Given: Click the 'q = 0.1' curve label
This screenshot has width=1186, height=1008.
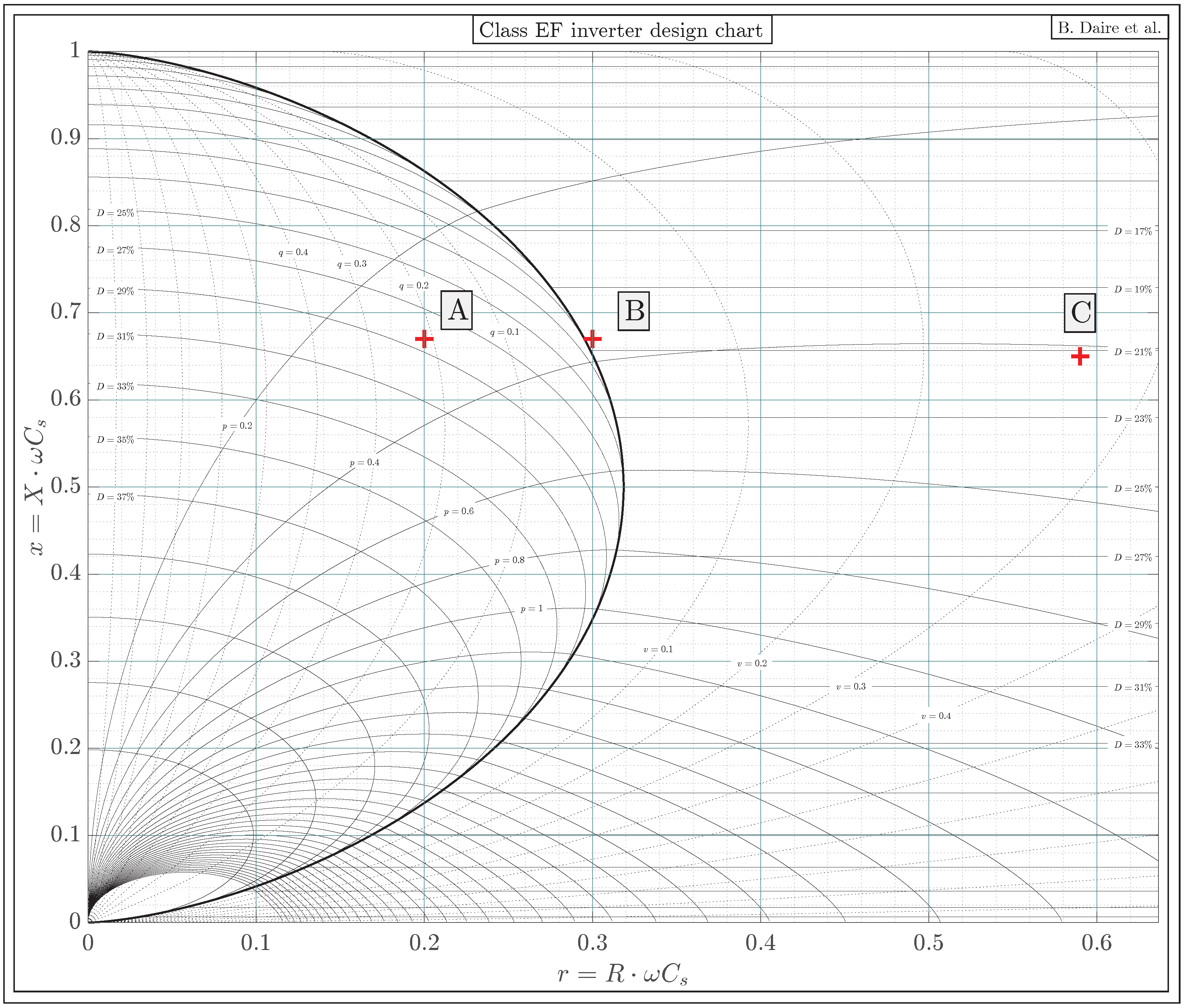Looking at the screenshot, I should click(x=505, y=332).
